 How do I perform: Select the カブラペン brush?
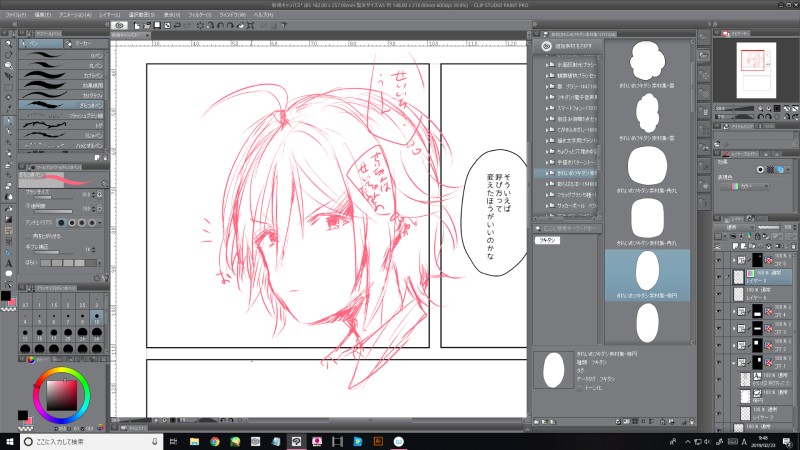point(61,75)
